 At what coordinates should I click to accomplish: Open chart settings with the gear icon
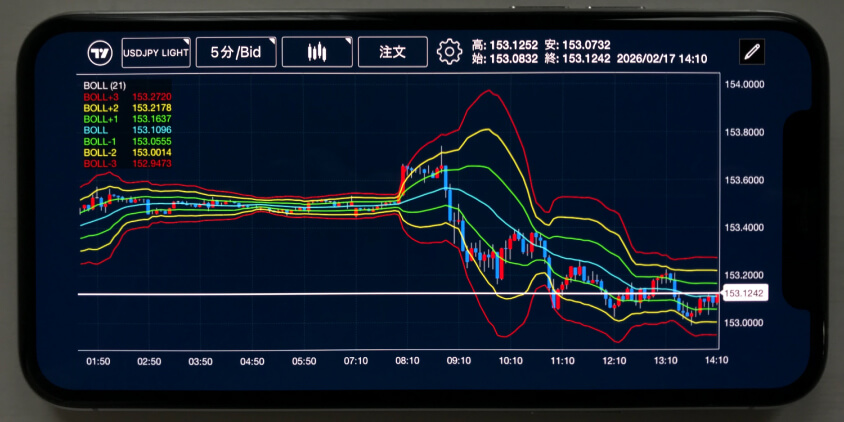point(449,52)
